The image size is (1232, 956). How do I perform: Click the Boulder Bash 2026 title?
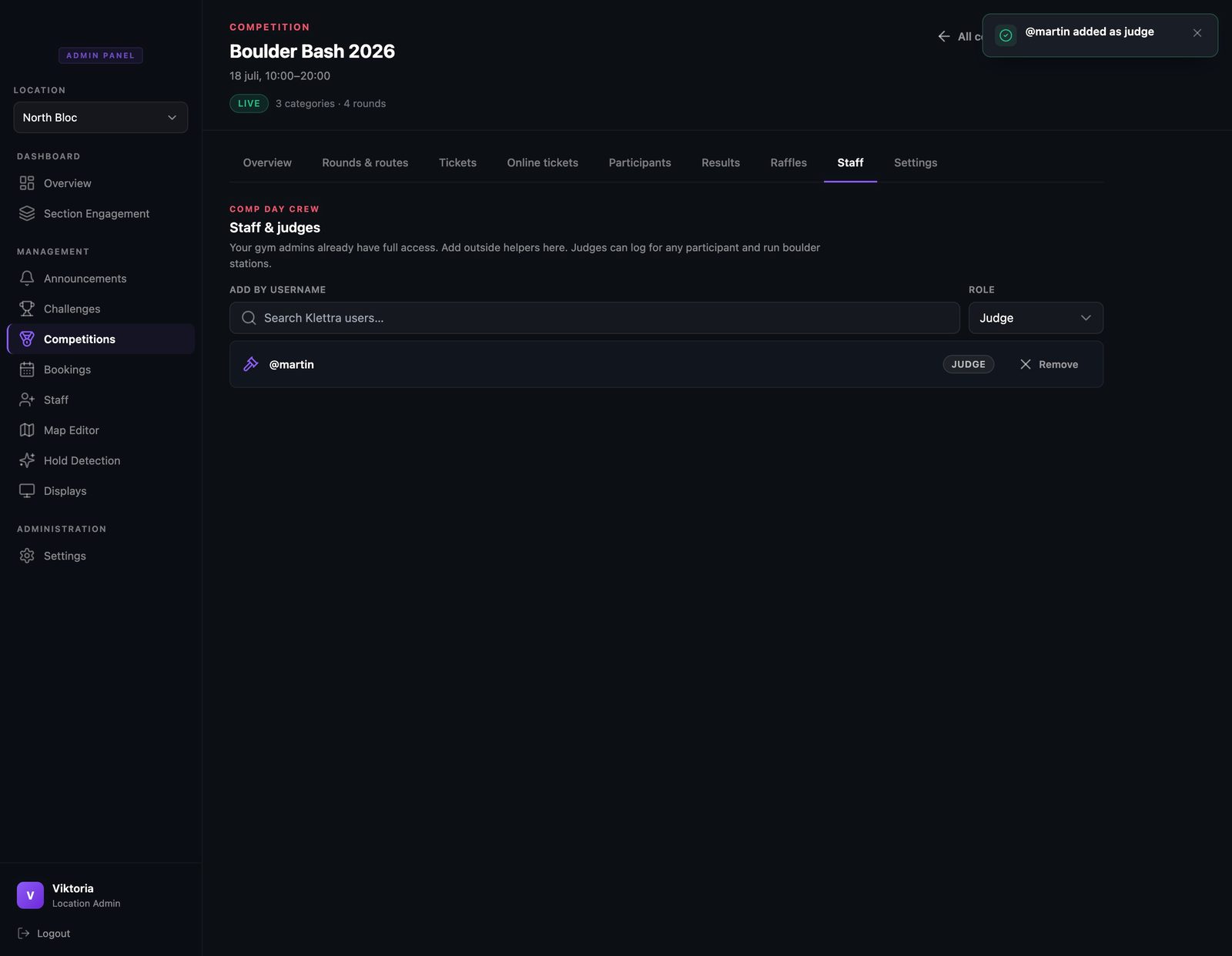pos(312,51)
